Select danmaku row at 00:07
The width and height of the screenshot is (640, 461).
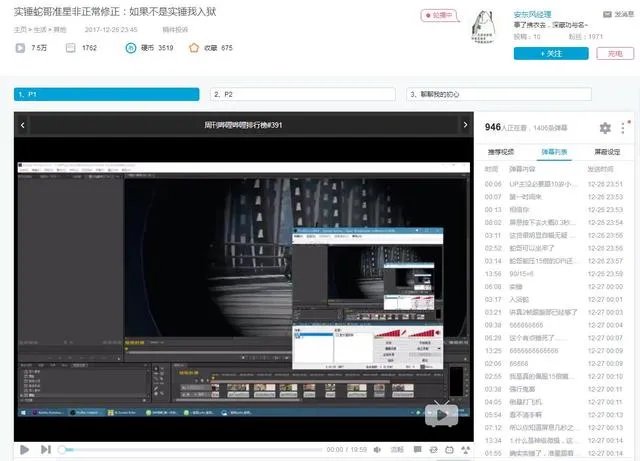(554, 197)
